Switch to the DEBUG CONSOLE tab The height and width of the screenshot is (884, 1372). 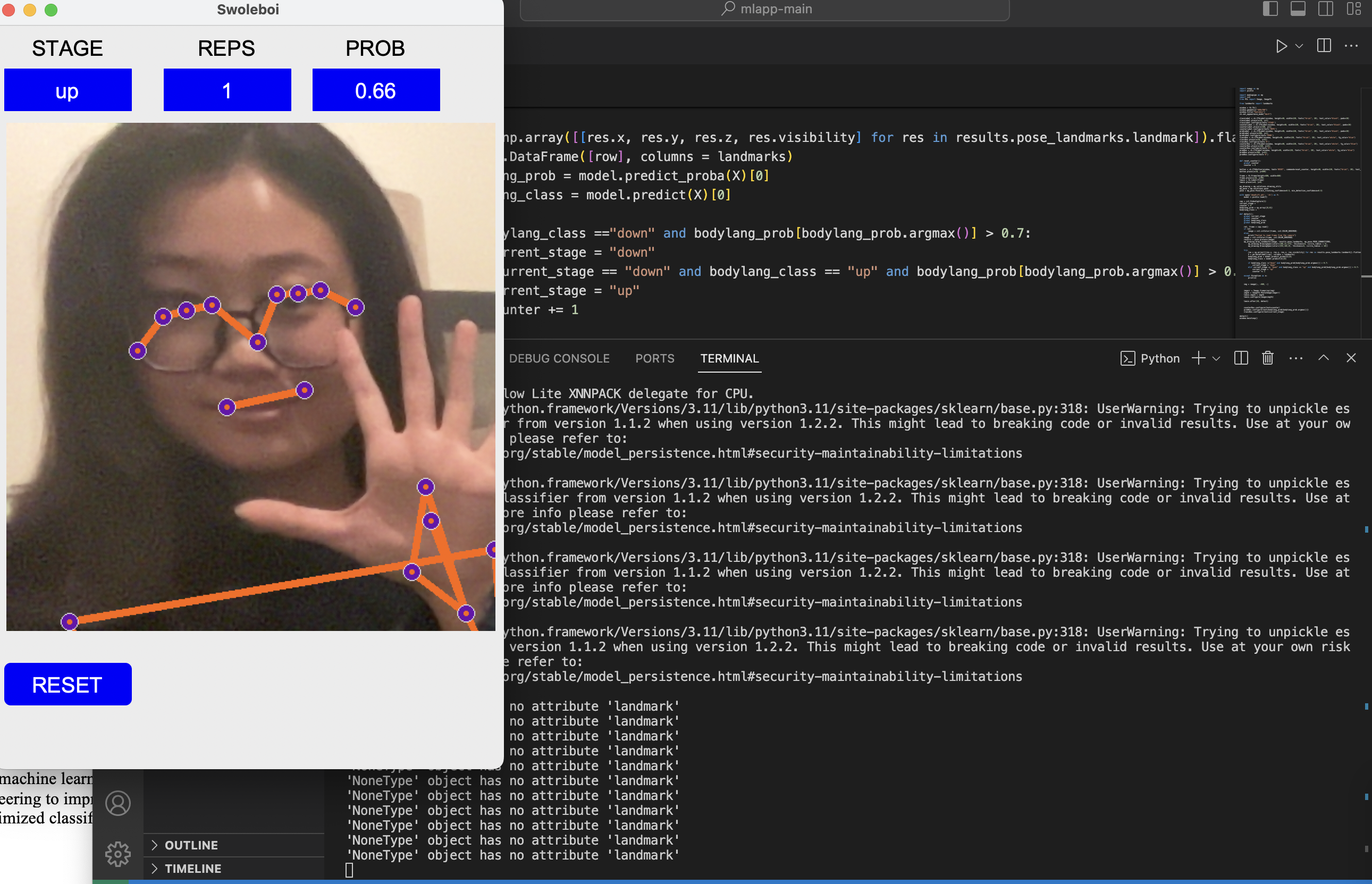point(560,358)
